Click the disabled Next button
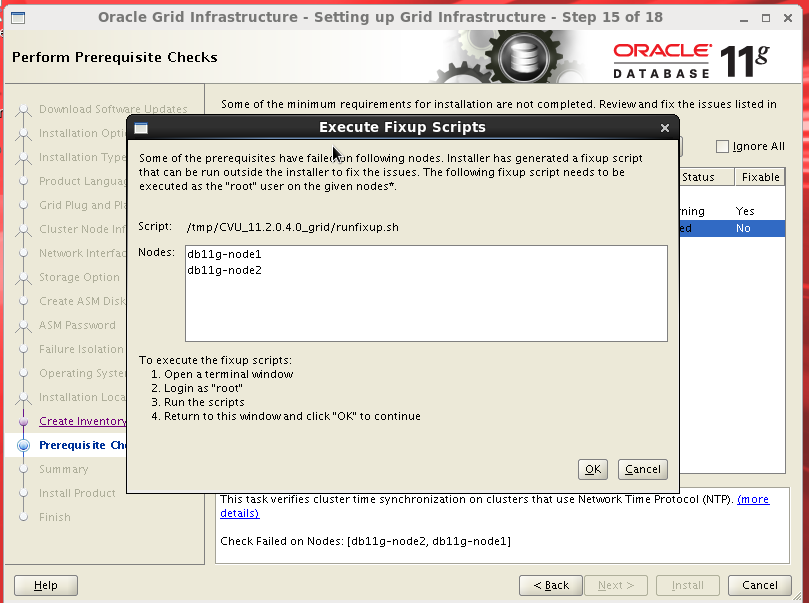This screenshot has width=809, height=603. pos(616,585)
